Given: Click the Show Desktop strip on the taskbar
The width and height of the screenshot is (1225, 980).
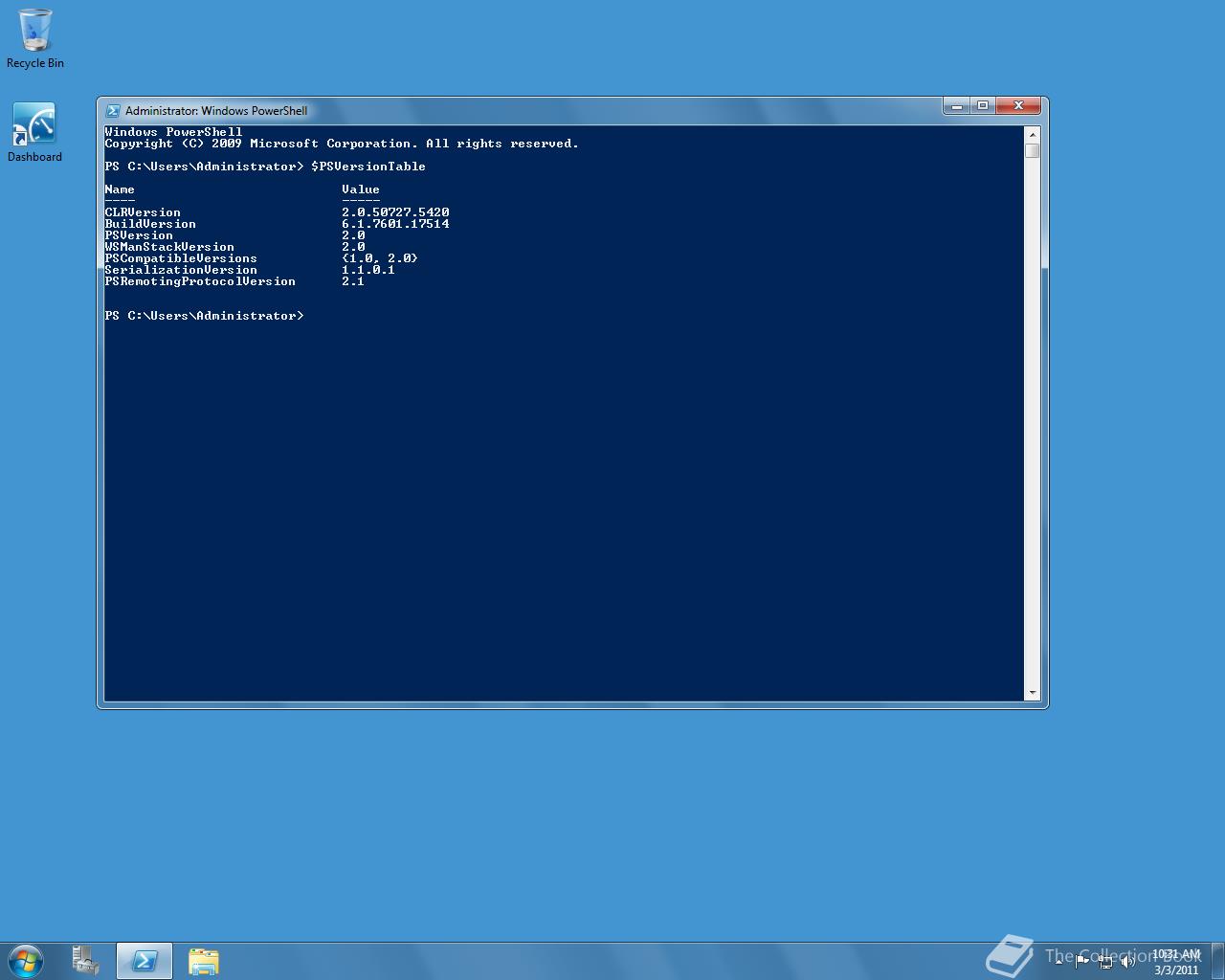Looking at the screenshot, I should (1218, 961).
